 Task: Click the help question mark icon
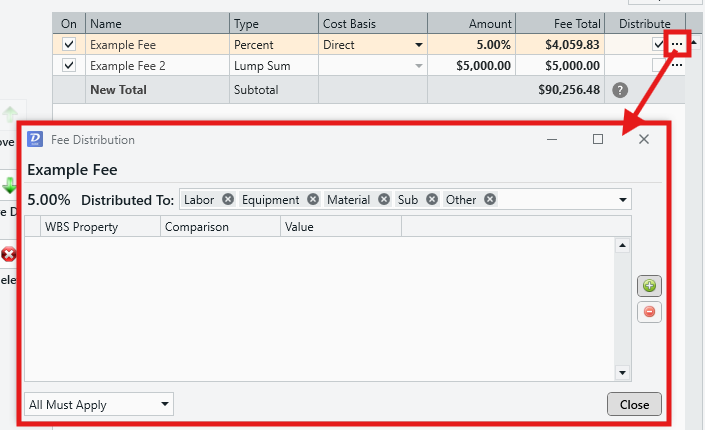[620, 90]
